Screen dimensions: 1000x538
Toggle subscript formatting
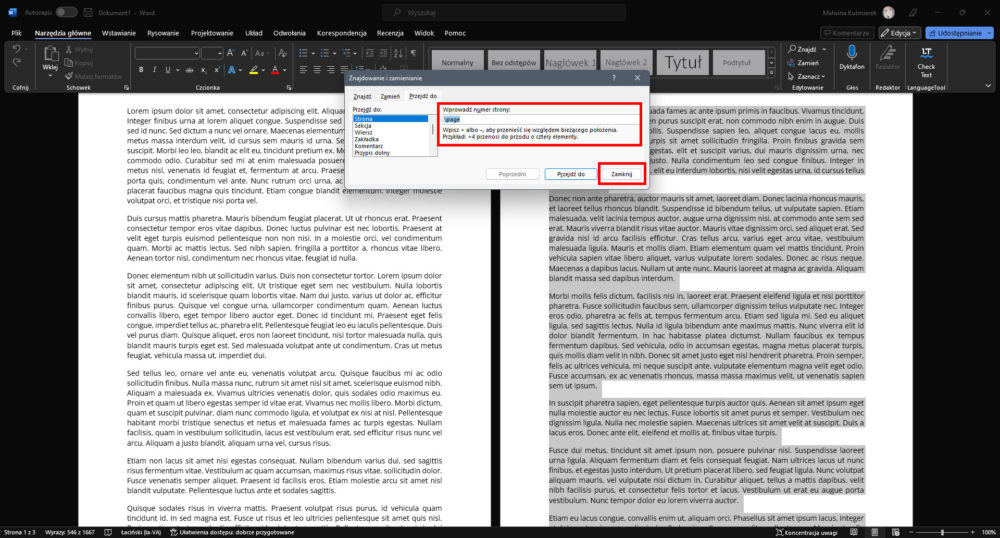(203, 70)
